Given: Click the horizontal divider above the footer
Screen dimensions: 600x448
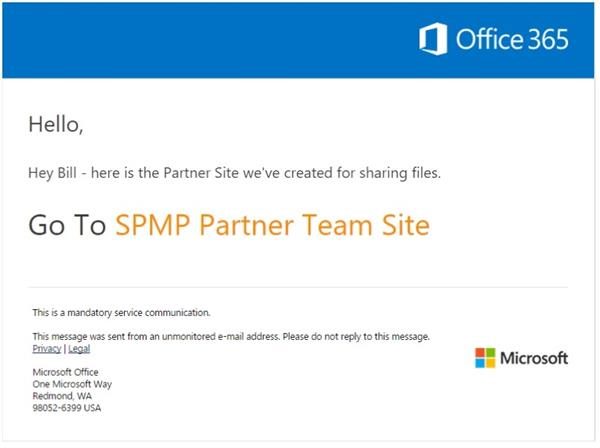Looking at the screenshot, I should [298, 287].
